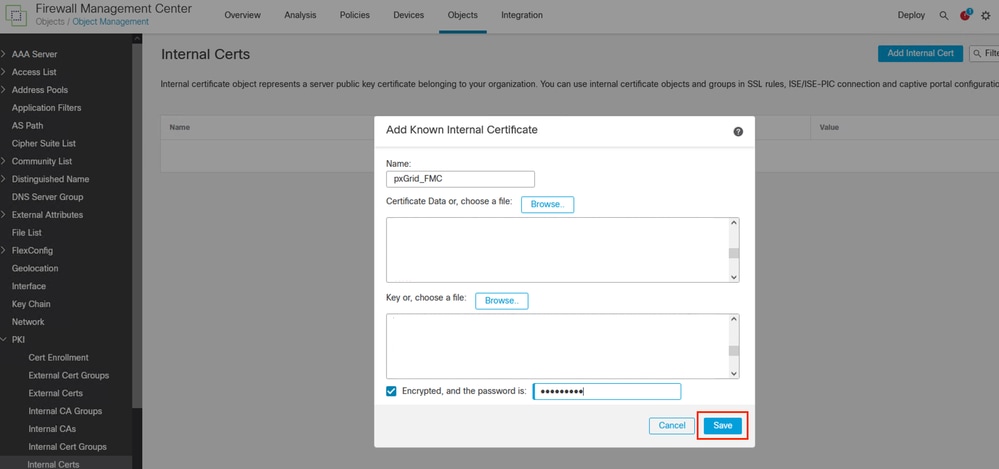999x469 pixels.
Task: Expand the AAA Server tree node
Action: pyautogui.click(x=4, y=54)
